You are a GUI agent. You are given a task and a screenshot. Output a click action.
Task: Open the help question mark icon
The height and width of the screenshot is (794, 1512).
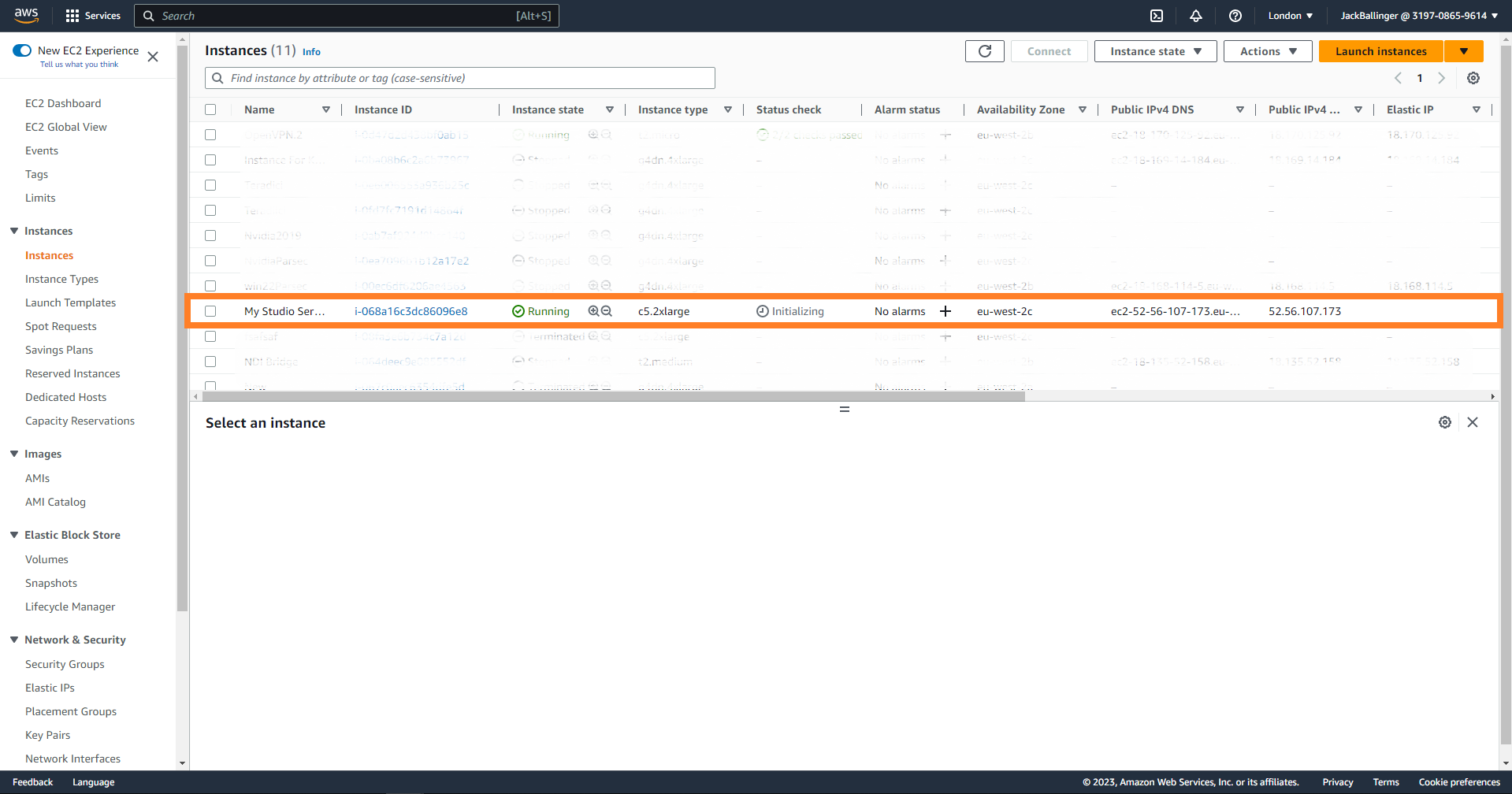[1235, 16]
